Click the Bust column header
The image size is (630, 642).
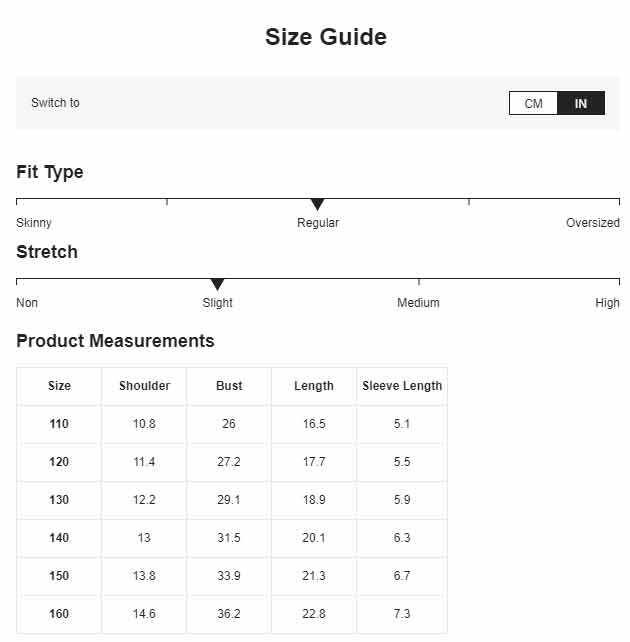point(229,386)
